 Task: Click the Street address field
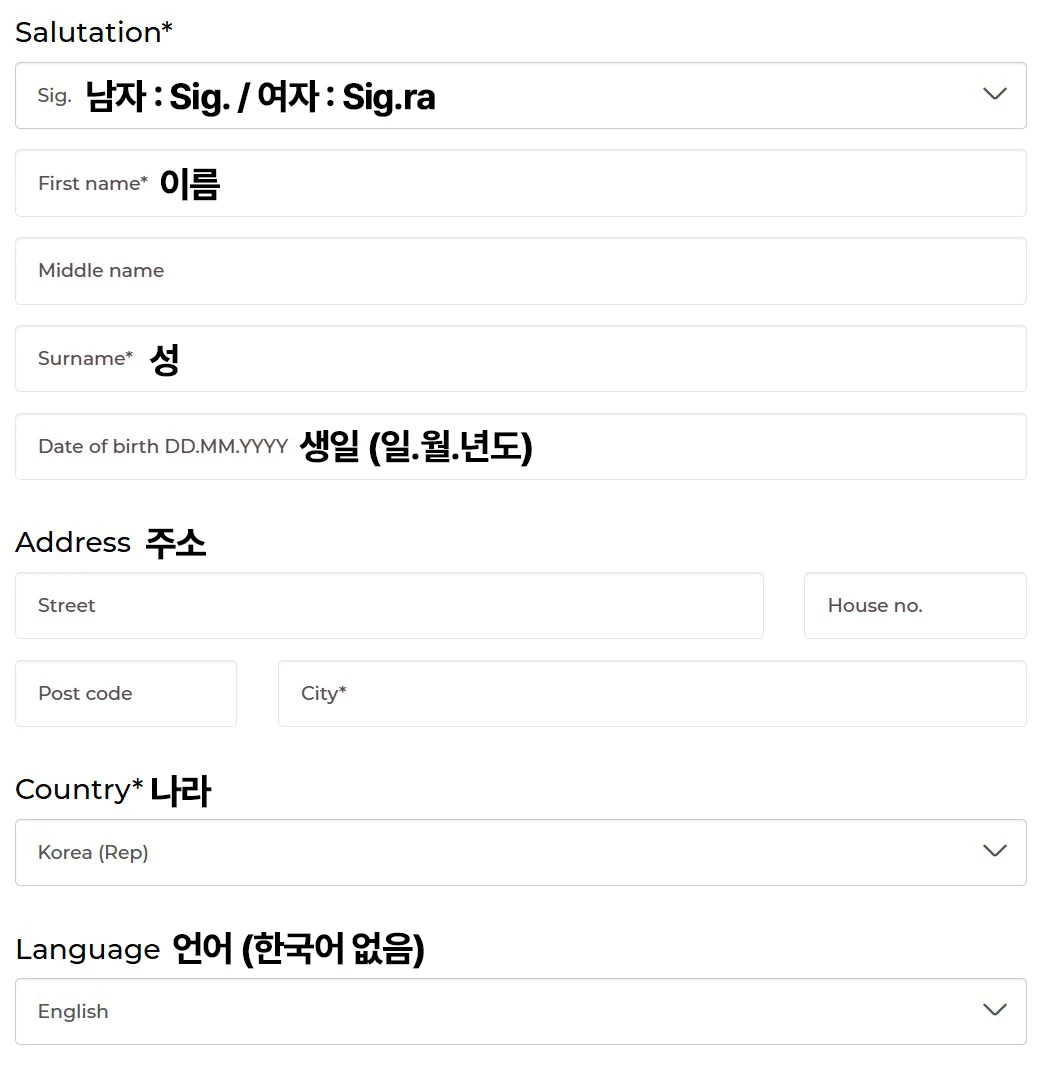[x=389, y=606]
